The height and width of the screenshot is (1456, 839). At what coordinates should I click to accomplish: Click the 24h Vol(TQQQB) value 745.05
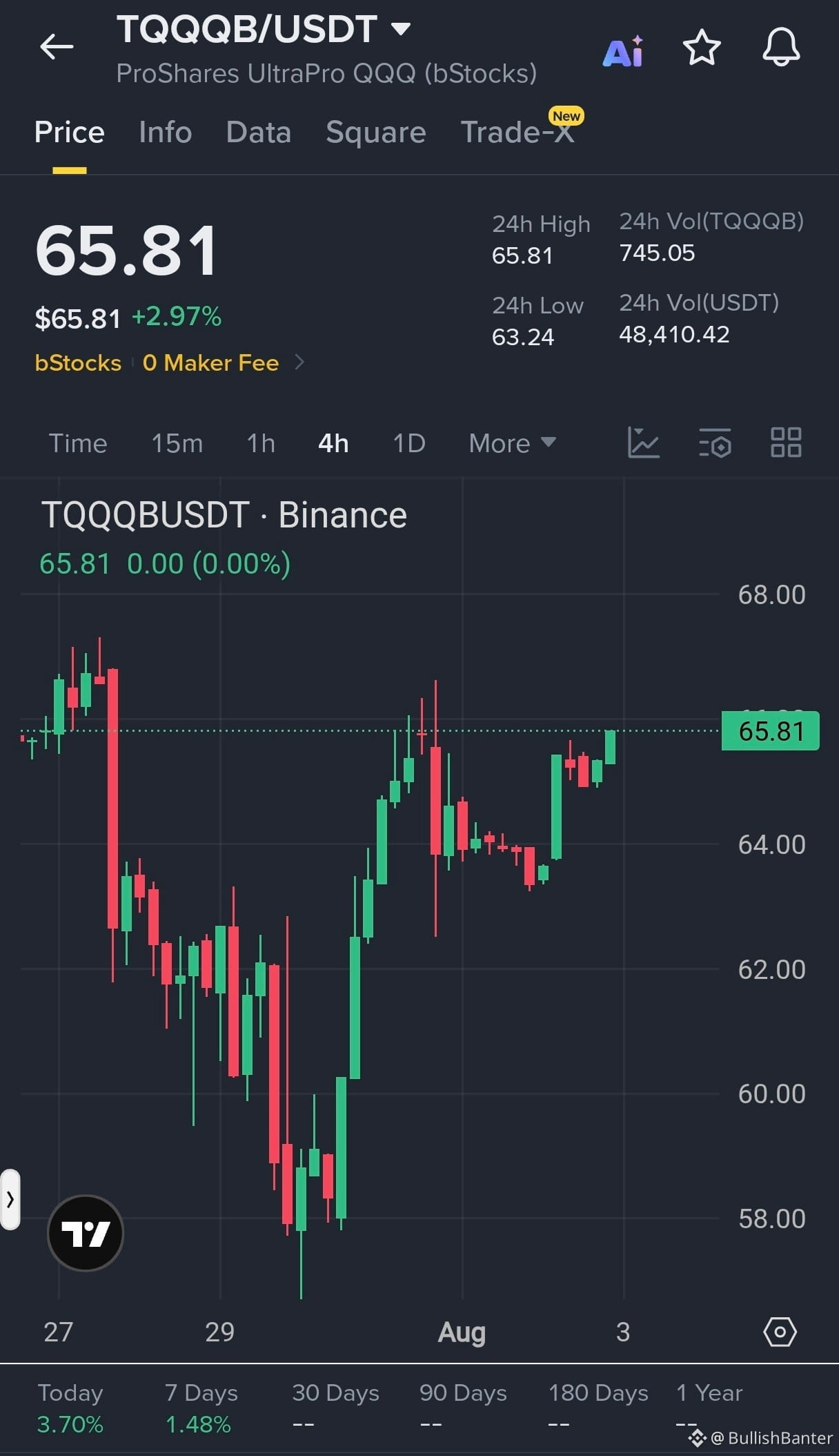[x=657, y=253]
